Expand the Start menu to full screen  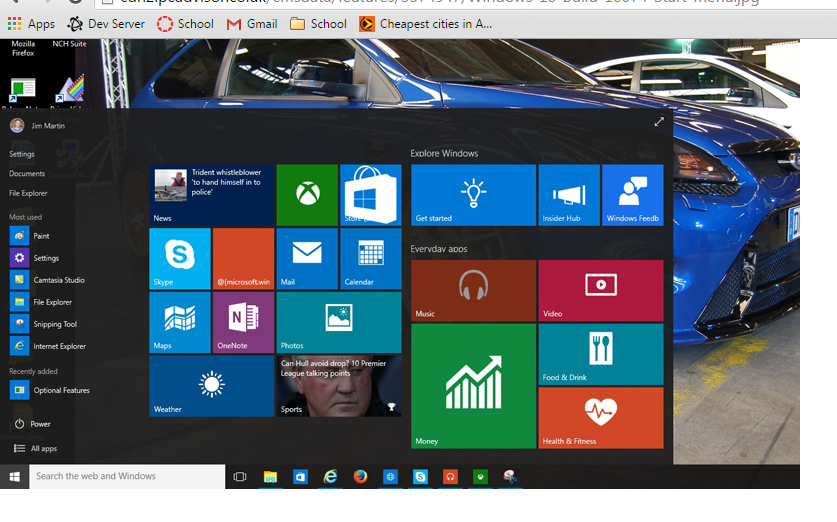[659, 122]
